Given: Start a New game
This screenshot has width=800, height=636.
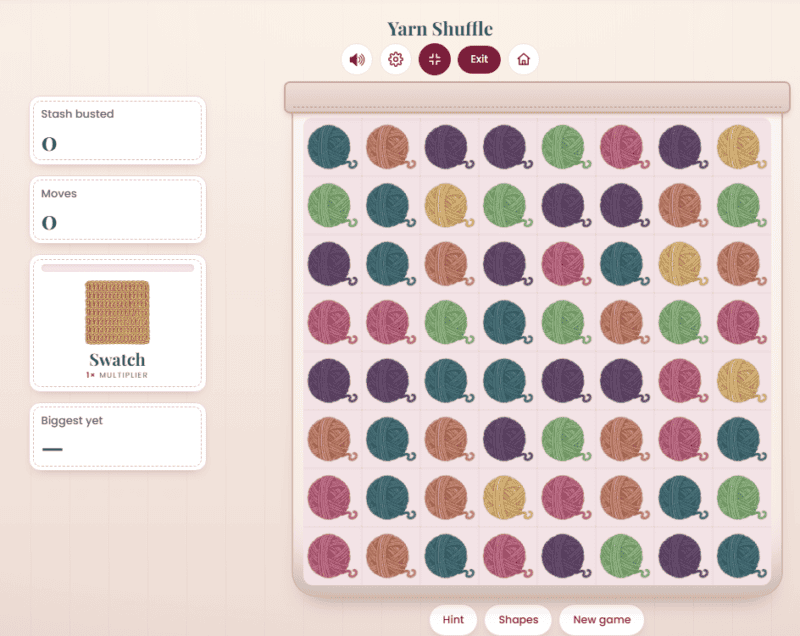Looking at the screenshot, I should click(602, 619).
